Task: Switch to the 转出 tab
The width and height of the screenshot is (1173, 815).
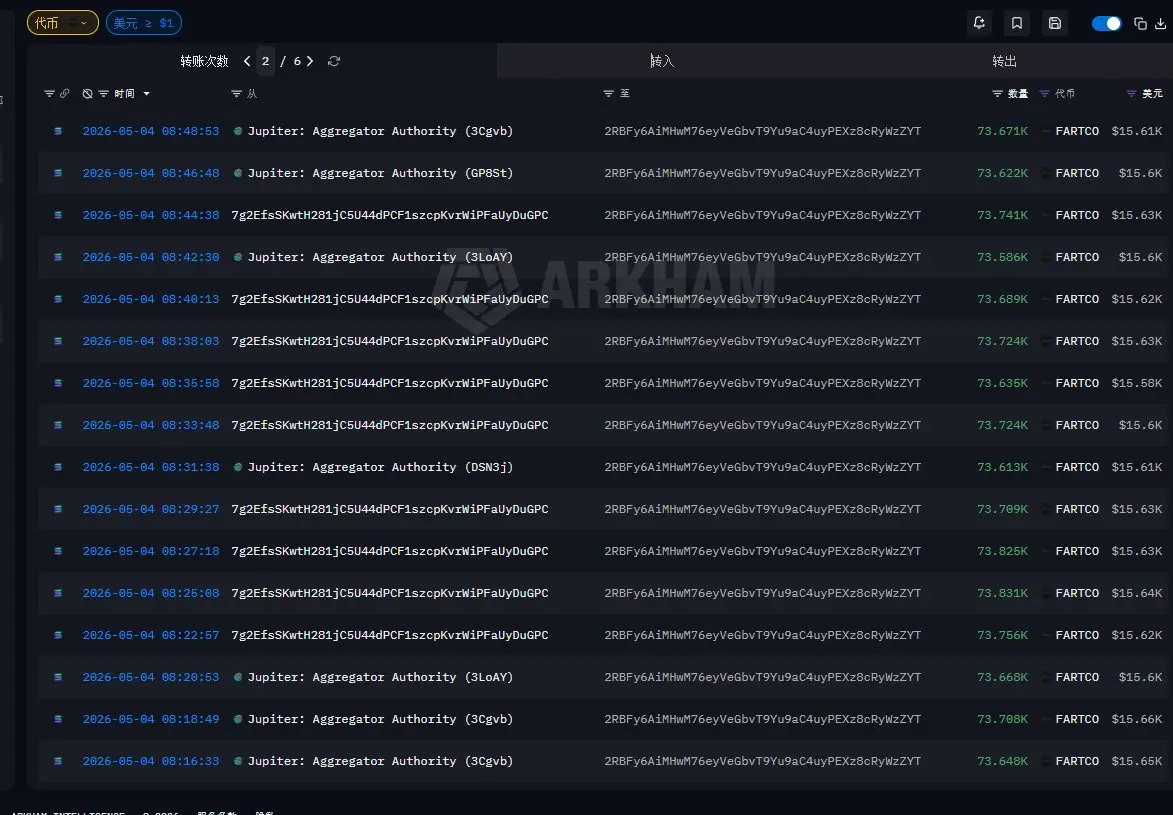Action: pyautogui.click(x=1004, y=61)
